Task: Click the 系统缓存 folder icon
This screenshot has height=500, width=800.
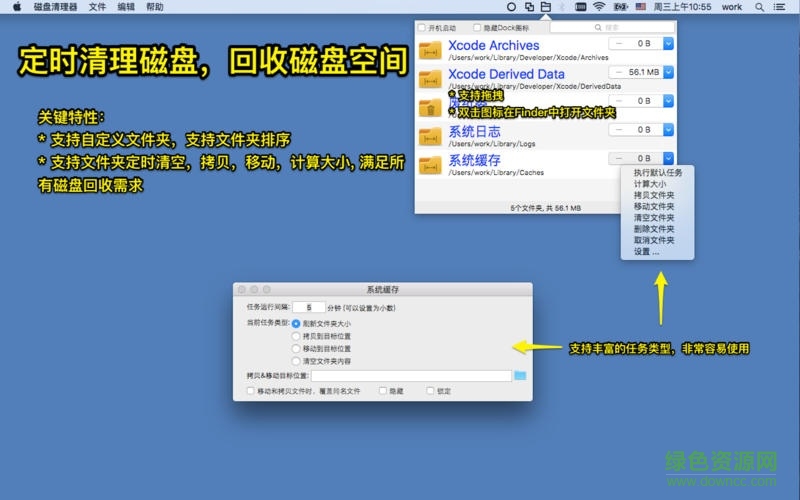Action: (x=431, y=165)
